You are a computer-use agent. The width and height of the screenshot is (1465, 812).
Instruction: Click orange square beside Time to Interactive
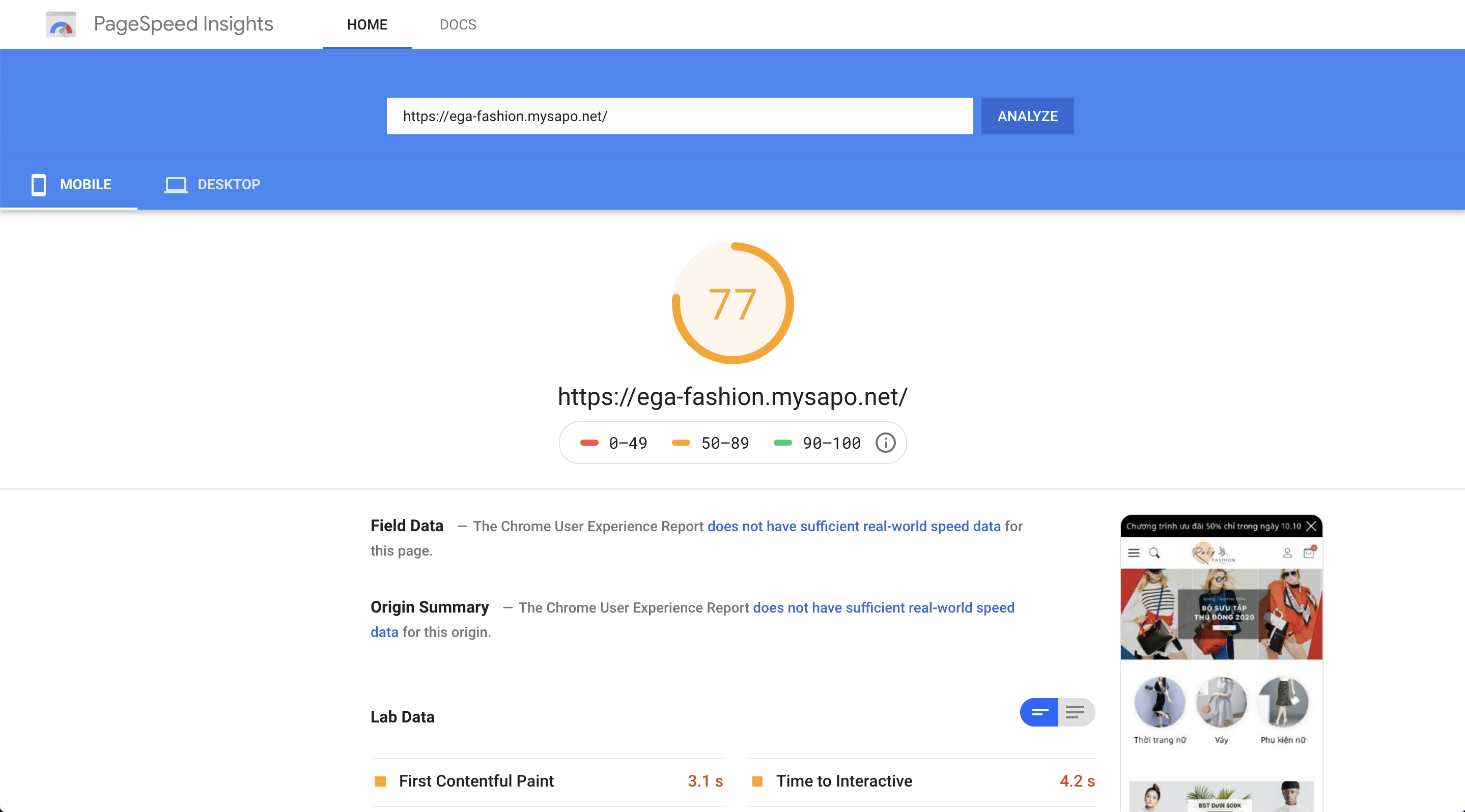(757, 781)
